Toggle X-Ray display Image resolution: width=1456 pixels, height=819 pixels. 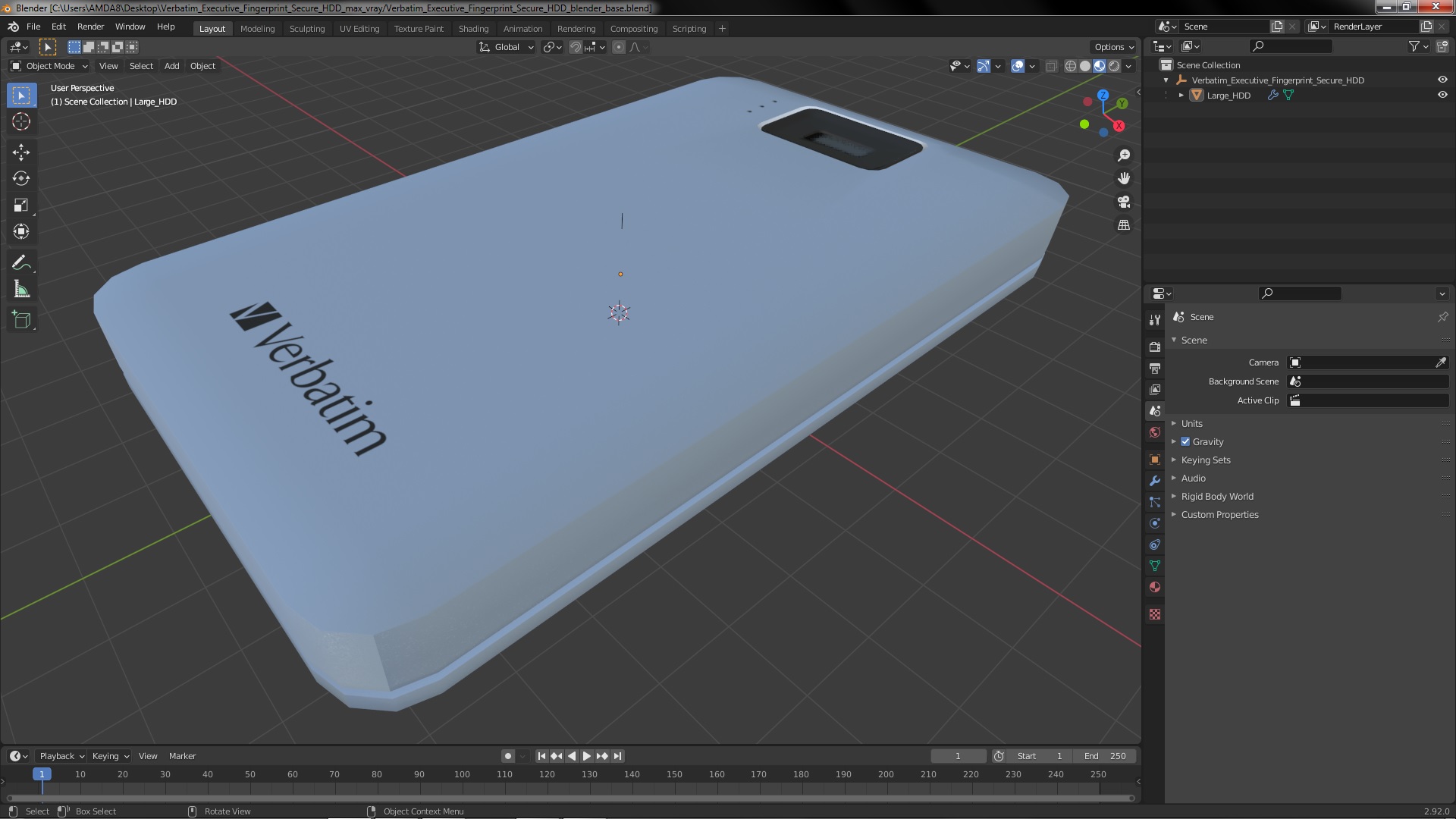click(1051, 66)
